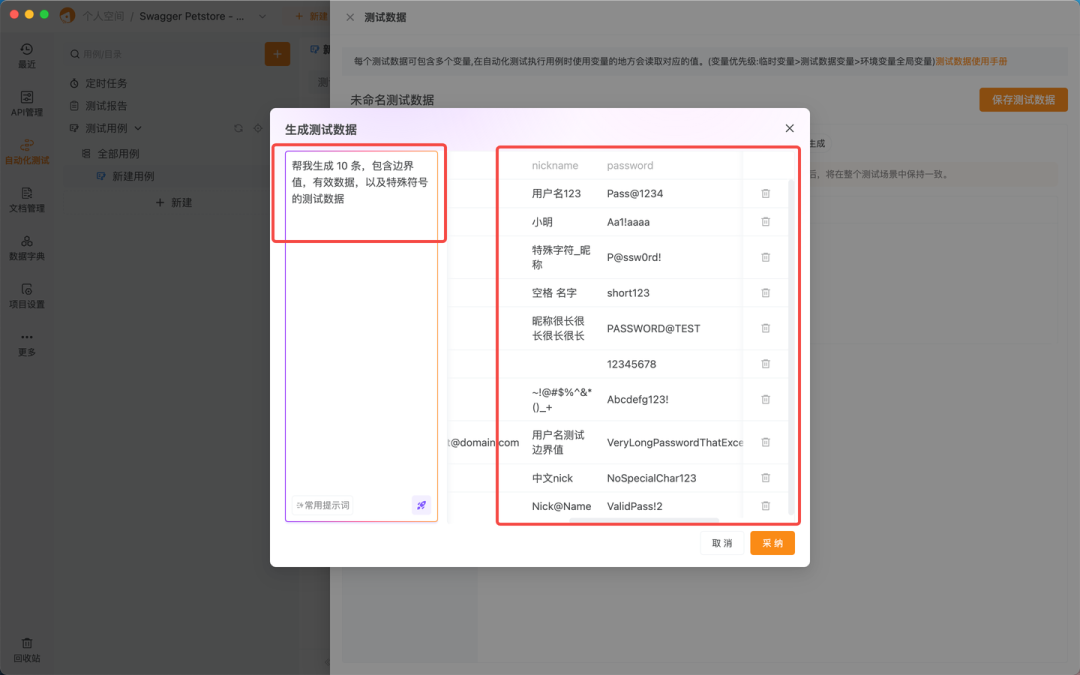
Task: Switch to the 测试数据 tab
Action: click(x=385, y=17)
